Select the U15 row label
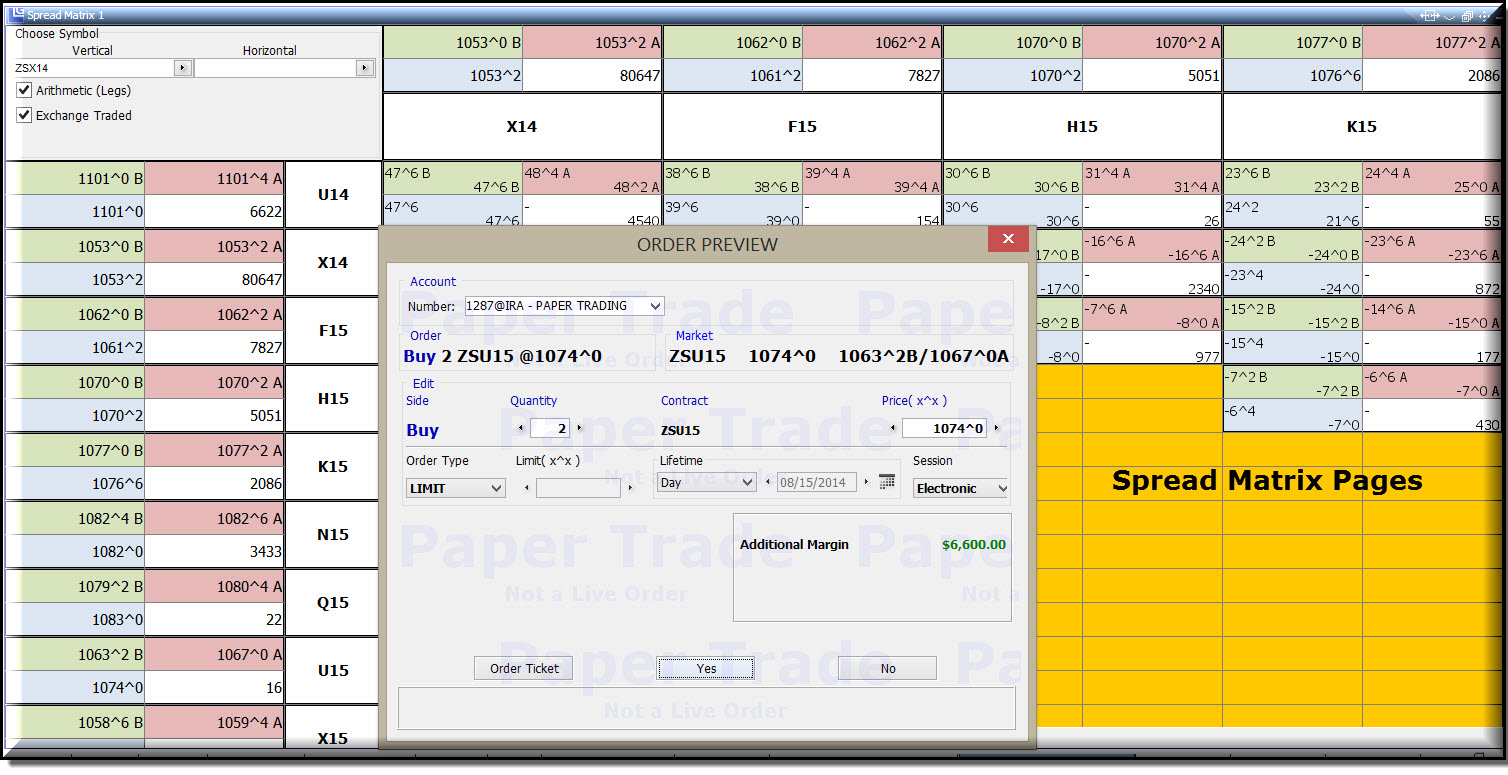This screenshot has width=1508, height=775. (x=333, y=671)
